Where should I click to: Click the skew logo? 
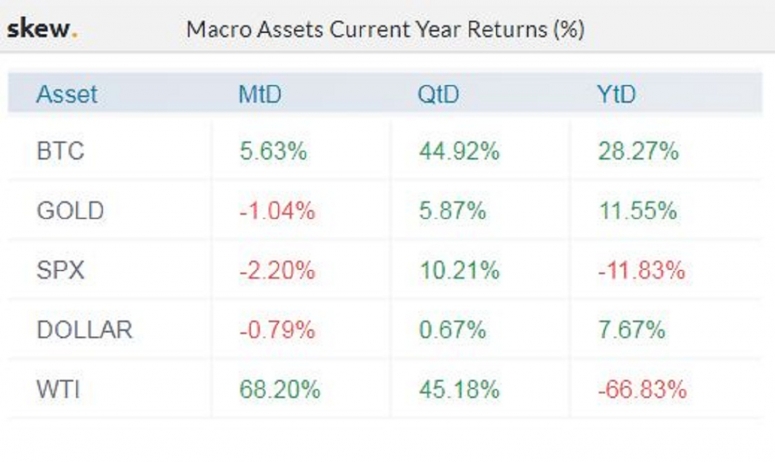[42, 29]
